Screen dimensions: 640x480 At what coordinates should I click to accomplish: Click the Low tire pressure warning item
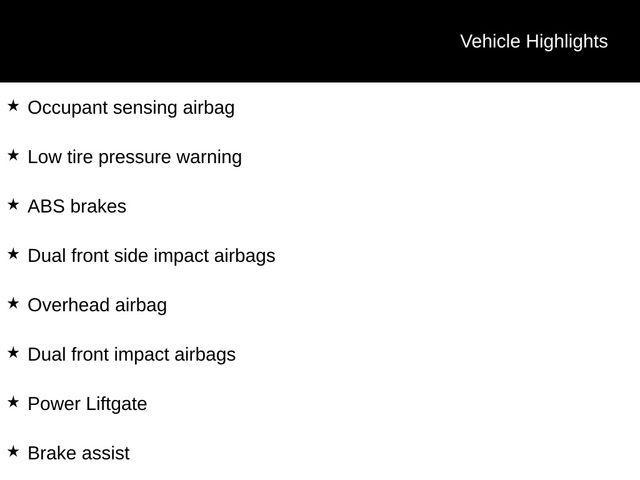point(134,157)
